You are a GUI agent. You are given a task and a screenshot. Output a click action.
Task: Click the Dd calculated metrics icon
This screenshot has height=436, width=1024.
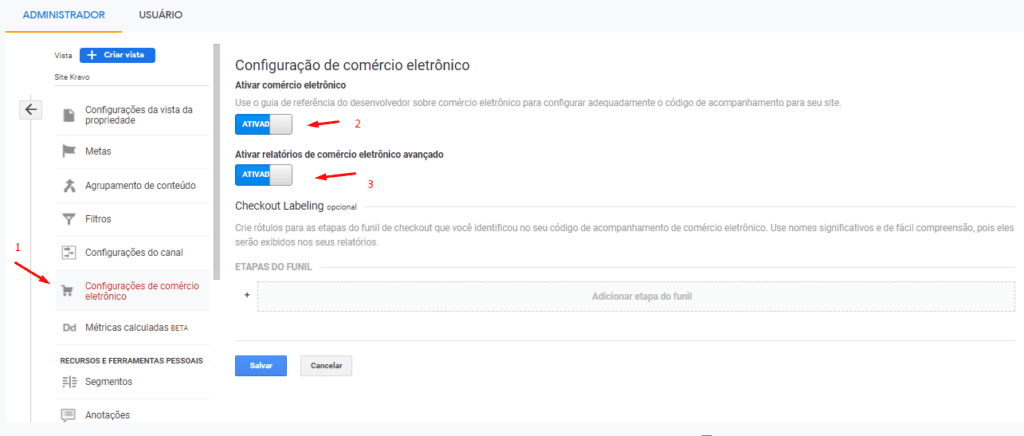point(69,327)
